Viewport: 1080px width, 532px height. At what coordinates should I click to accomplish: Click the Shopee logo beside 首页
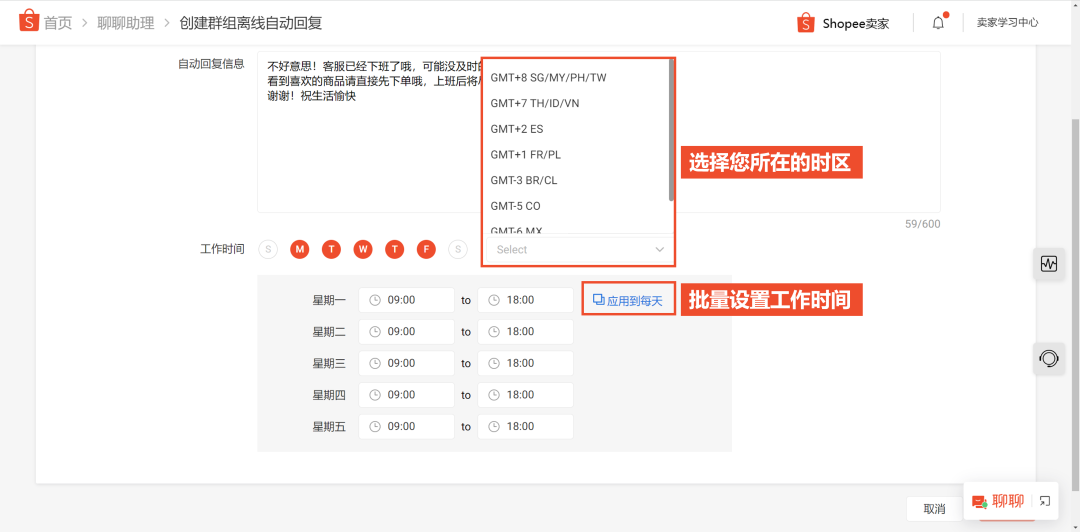coord(29,21)
